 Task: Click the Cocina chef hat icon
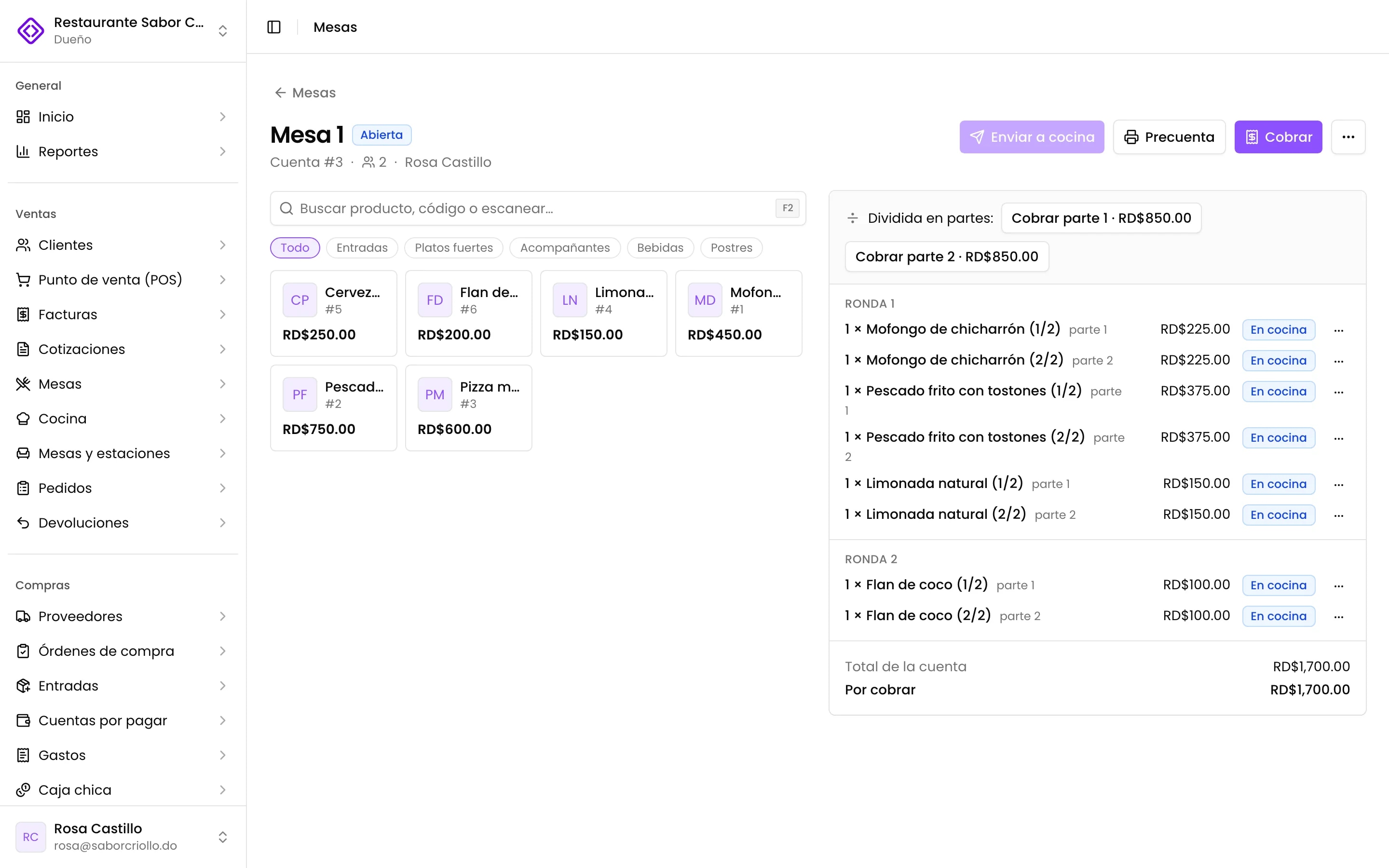(x=23, y=419)
